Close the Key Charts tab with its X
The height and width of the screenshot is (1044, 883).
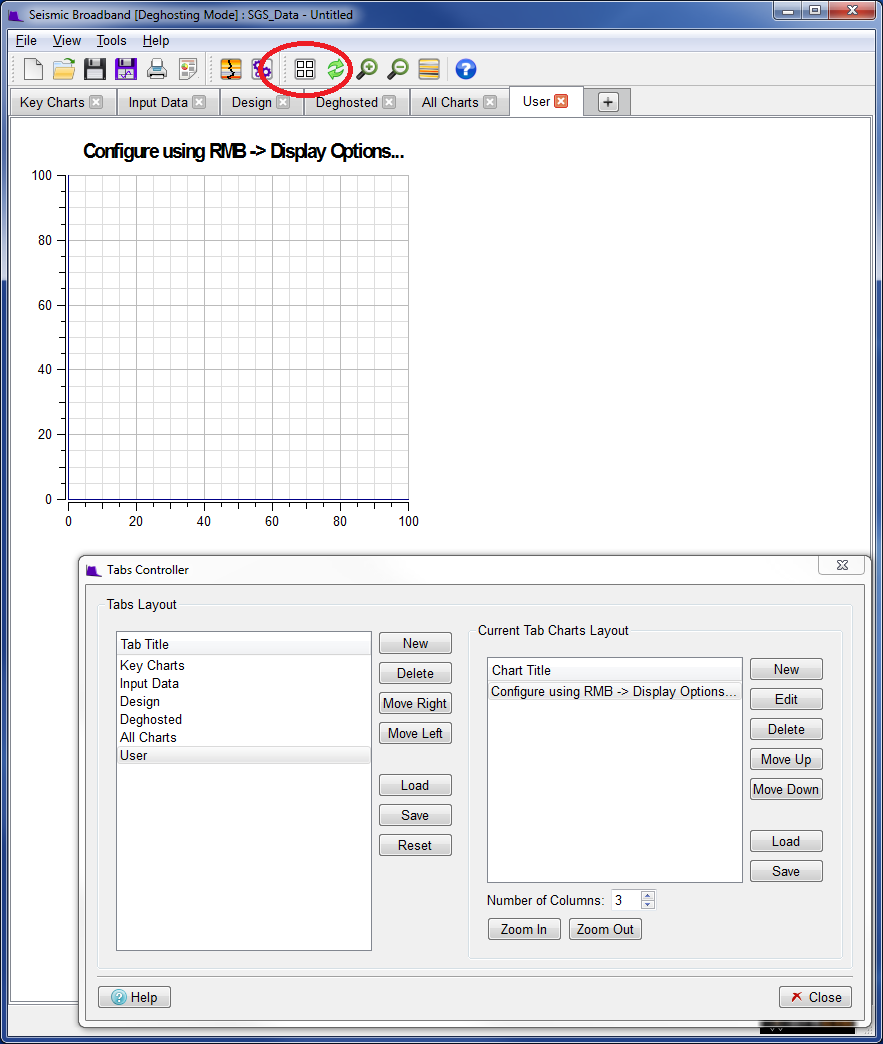(x=97, y=102)
